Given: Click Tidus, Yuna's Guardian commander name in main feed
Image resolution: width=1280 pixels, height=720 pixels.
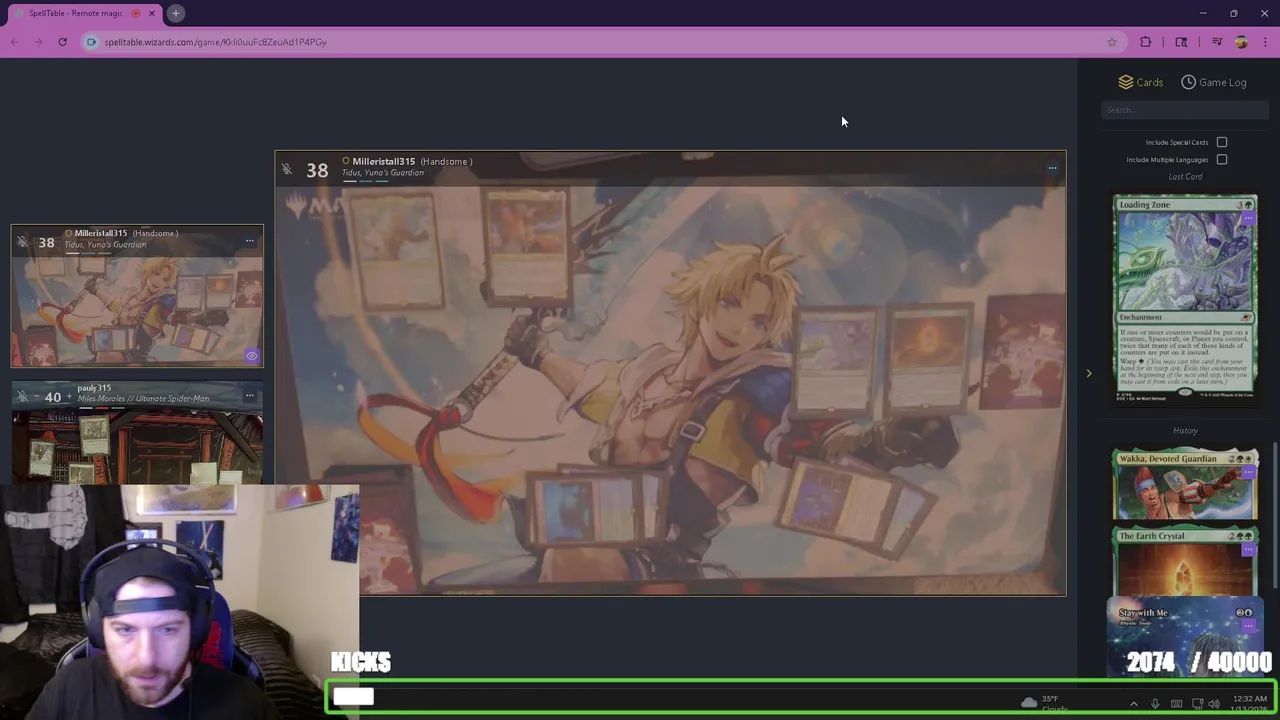Looking at the screenshot, I should coord(383,173).
